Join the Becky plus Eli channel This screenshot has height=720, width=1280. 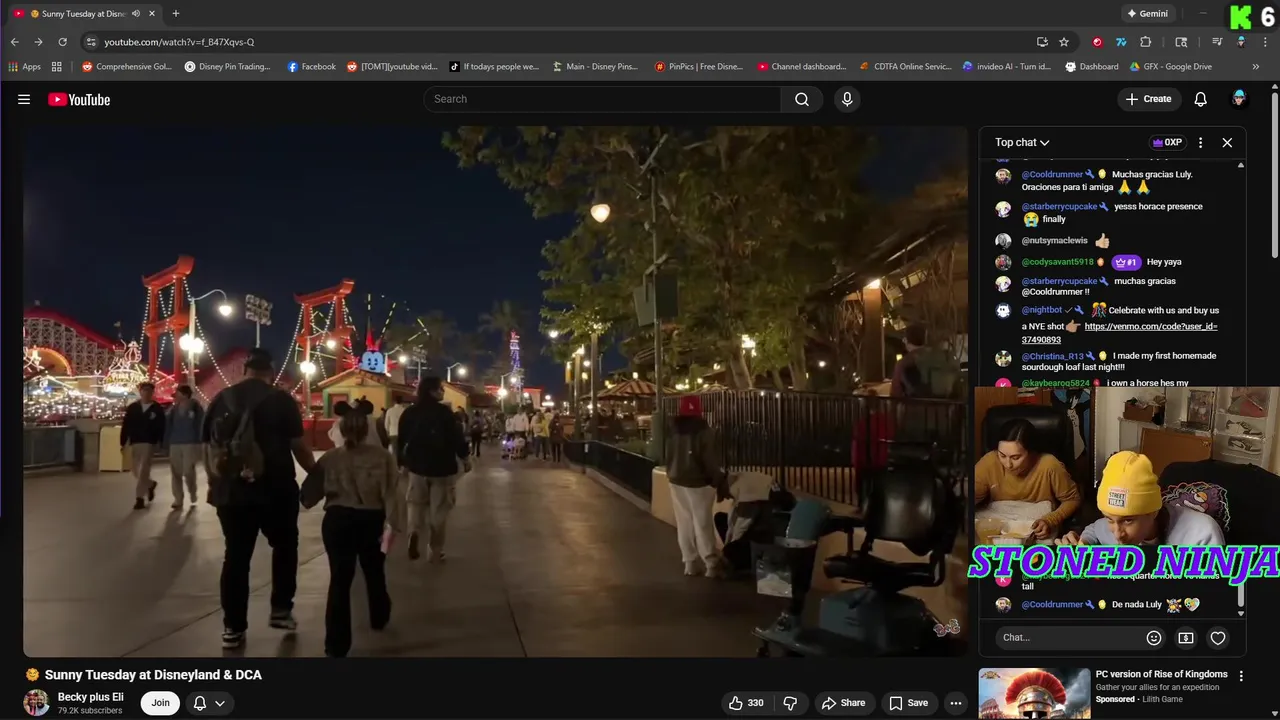coord(160,703)
